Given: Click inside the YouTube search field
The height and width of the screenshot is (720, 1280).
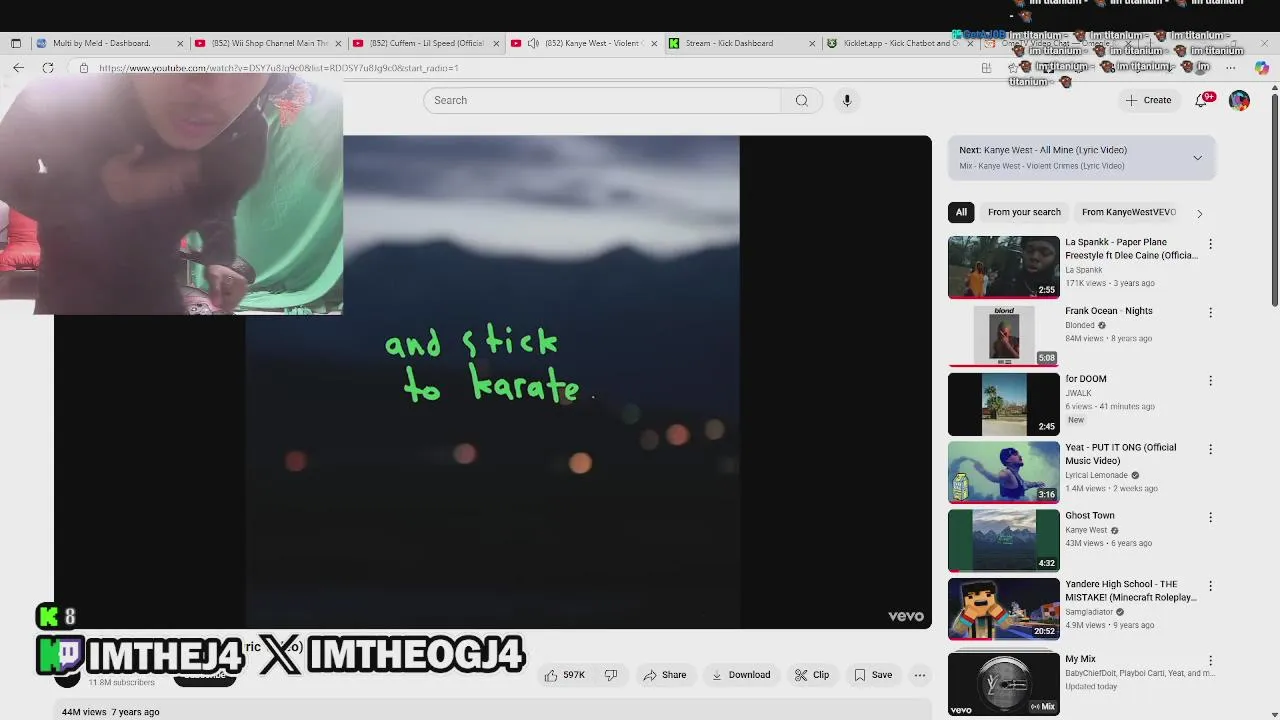Looking at the screenshot, I should click(602, 100).
